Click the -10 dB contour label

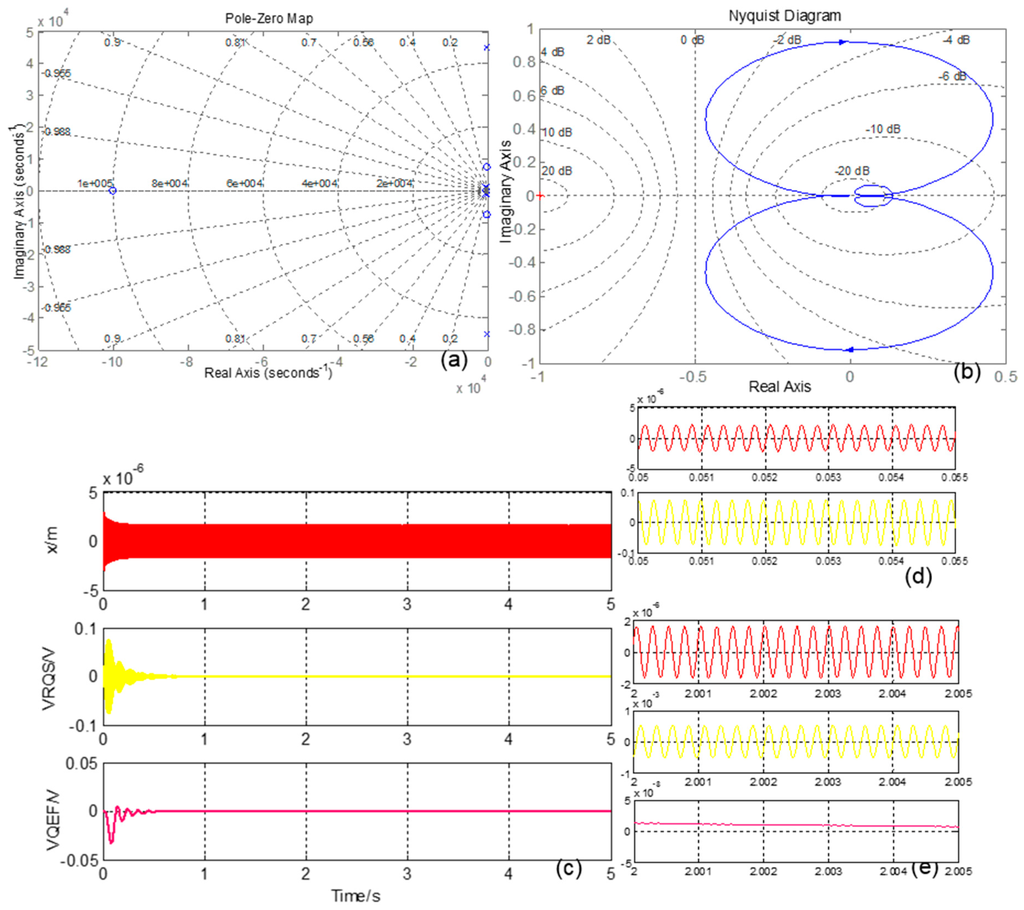click(x=883, y=129)
